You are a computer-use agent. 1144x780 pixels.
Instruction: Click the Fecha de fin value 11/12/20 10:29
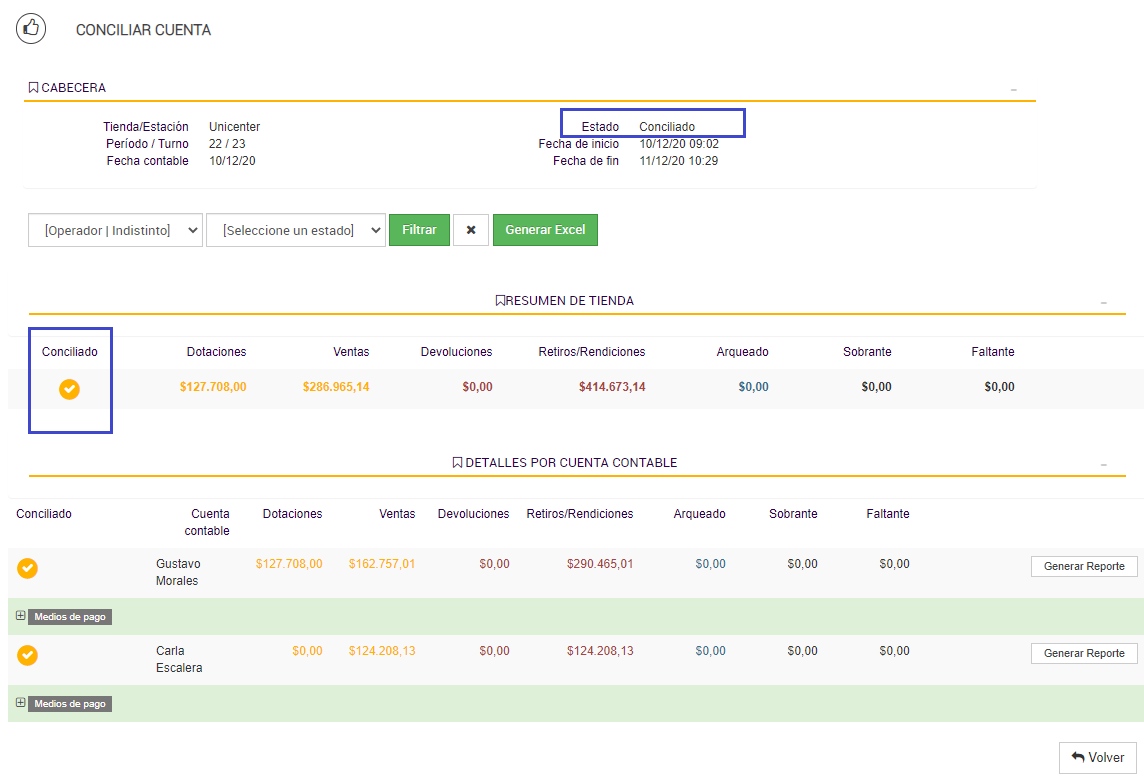click(679, 161)
